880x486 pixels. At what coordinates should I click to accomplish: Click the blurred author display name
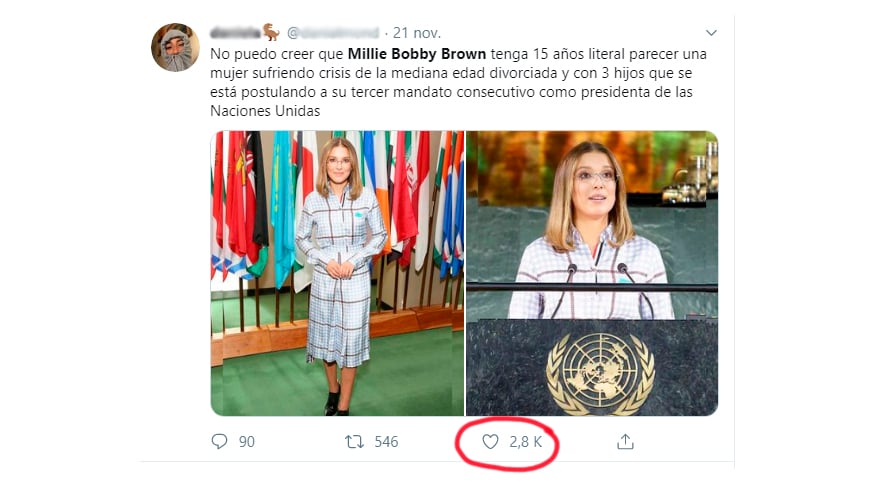coord(235,33)
